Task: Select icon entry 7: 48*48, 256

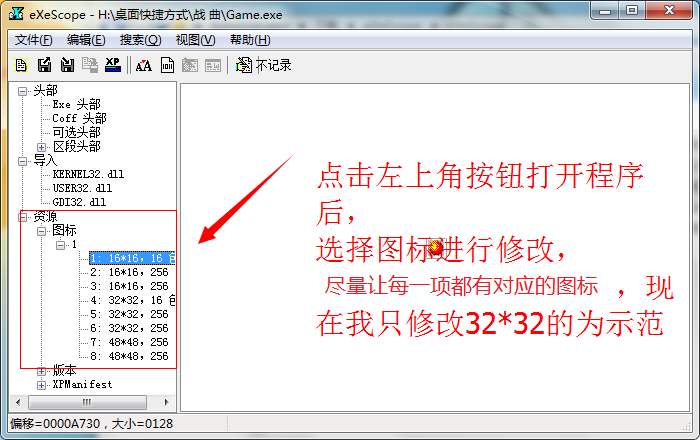Action: (x=129, y=342)
